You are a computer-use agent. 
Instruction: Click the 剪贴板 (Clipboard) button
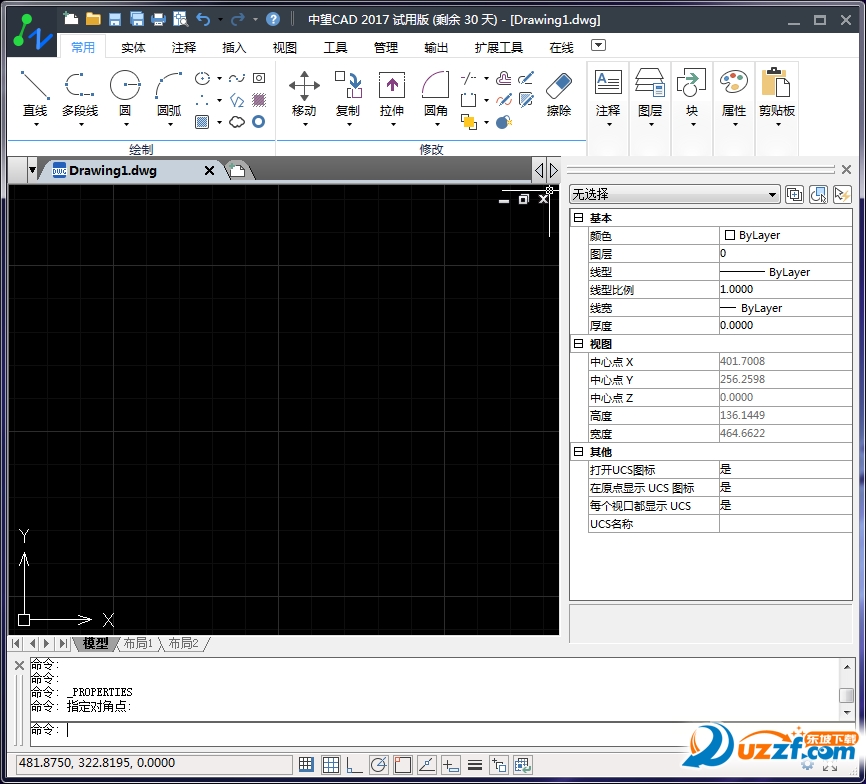click(x=776, y=95)
